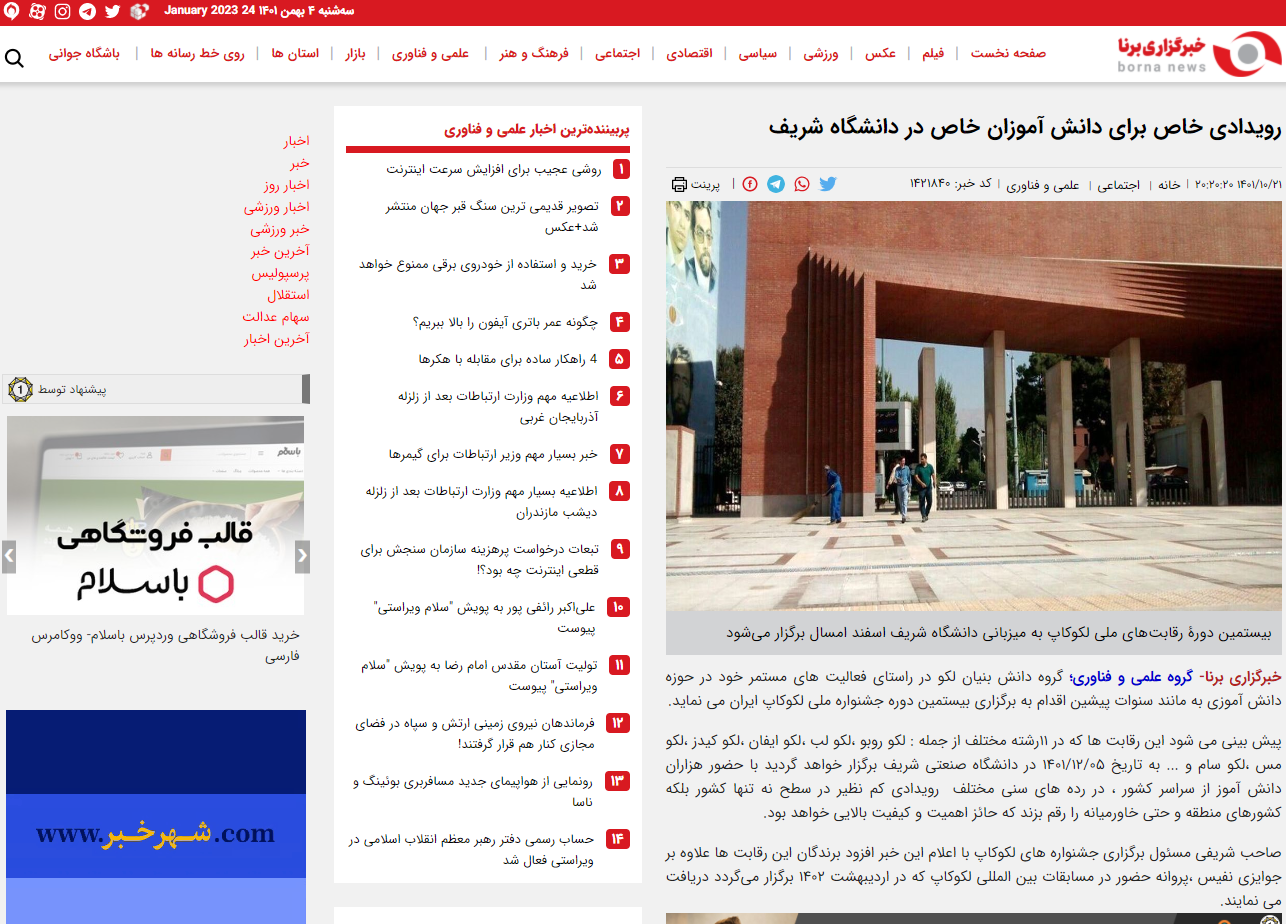Click the پرسپولیس link in sidebar
Image resolution: width=1286 pixels, height=924 pixels.
(280, 273)
